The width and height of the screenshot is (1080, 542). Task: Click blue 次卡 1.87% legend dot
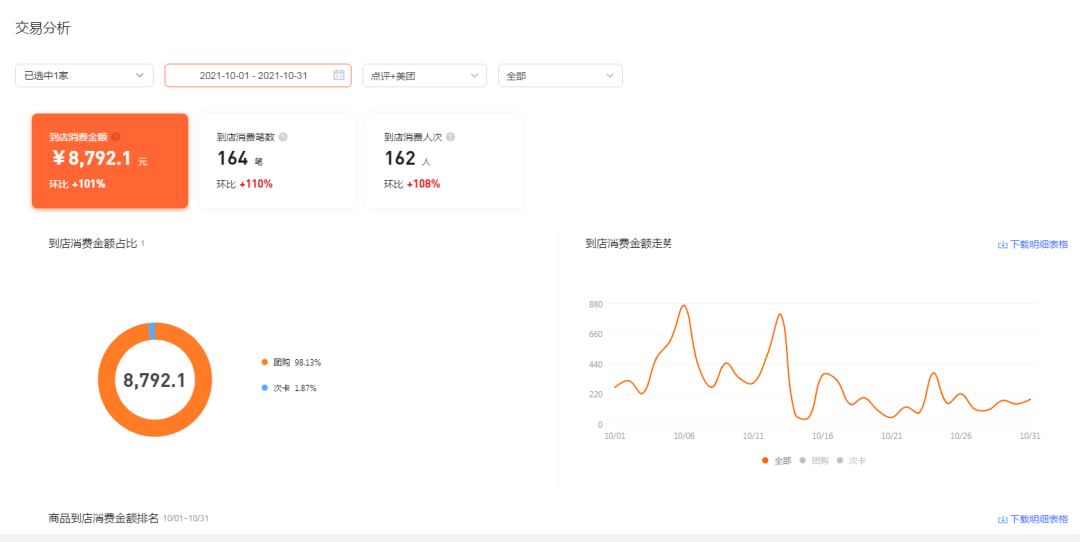coord(265,388)
